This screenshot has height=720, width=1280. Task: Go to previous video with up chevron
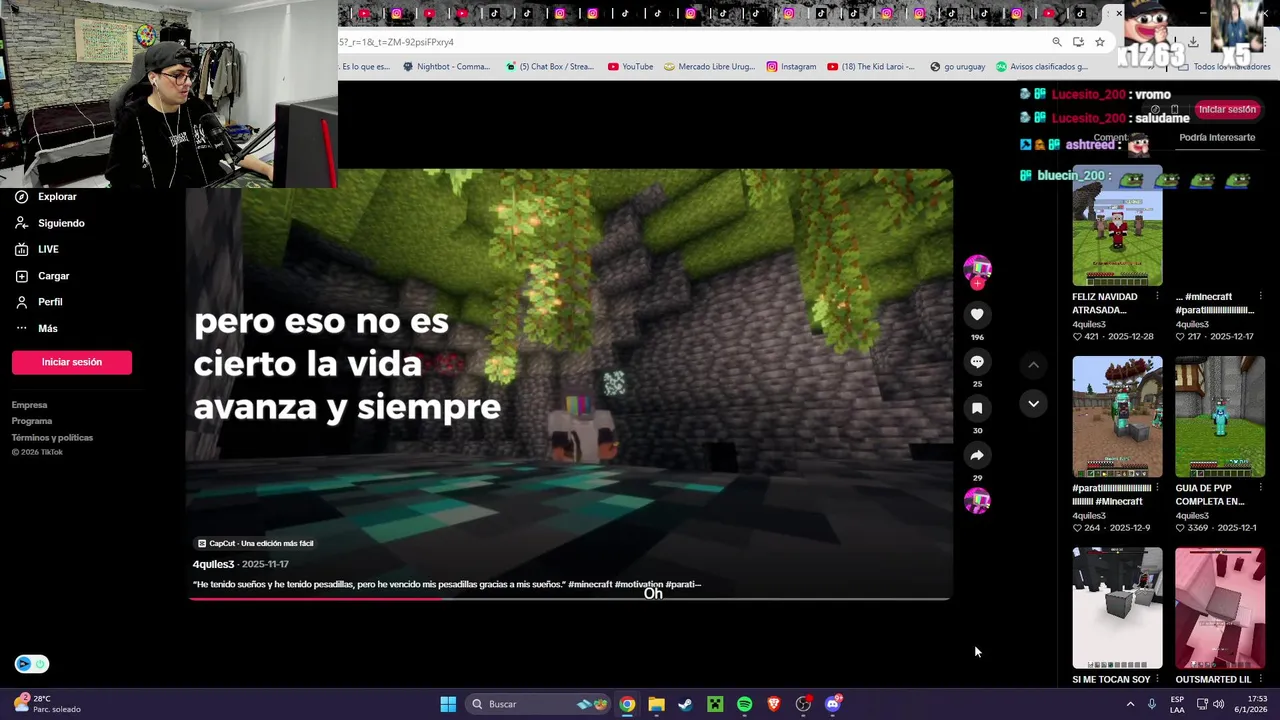1033,365
